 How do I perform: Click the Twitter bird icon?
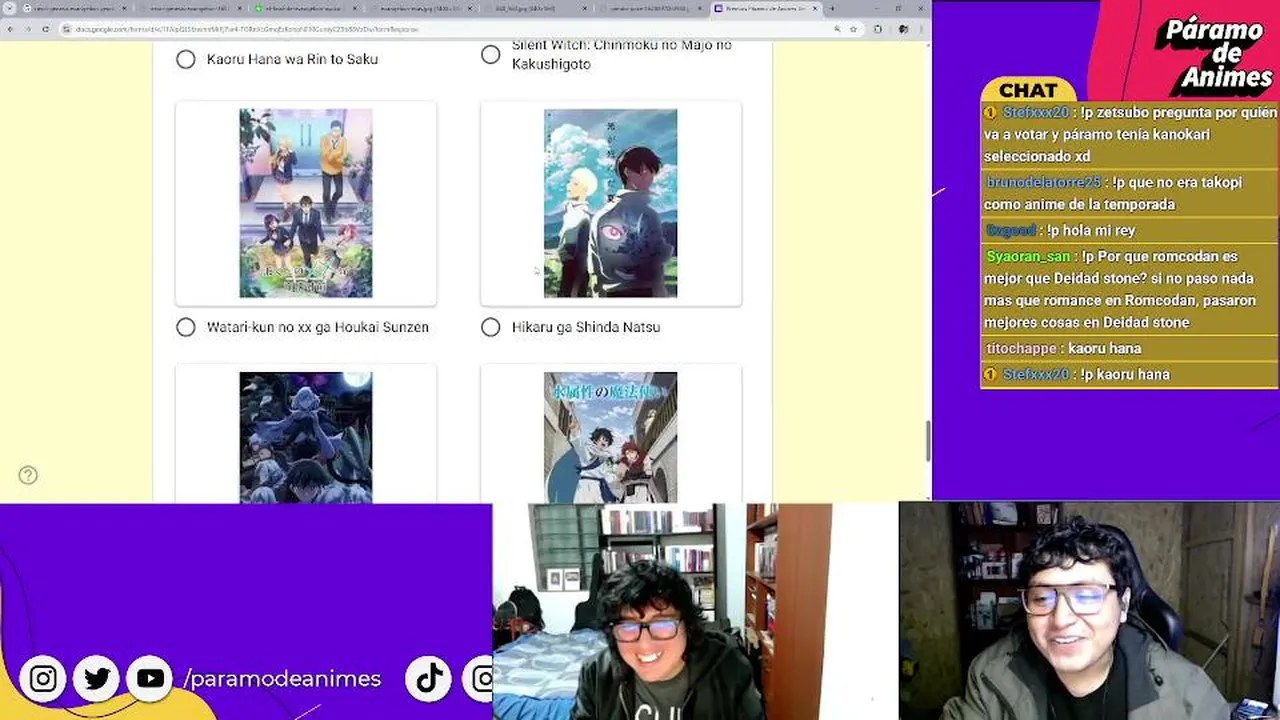(97, 679)
